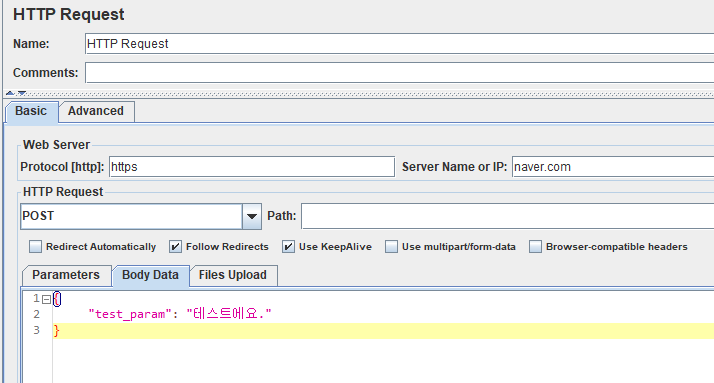Screen dimensions: 714x383
Task: Select the POST method combo box
Action: pyautogui.click(x=141, y=216)
